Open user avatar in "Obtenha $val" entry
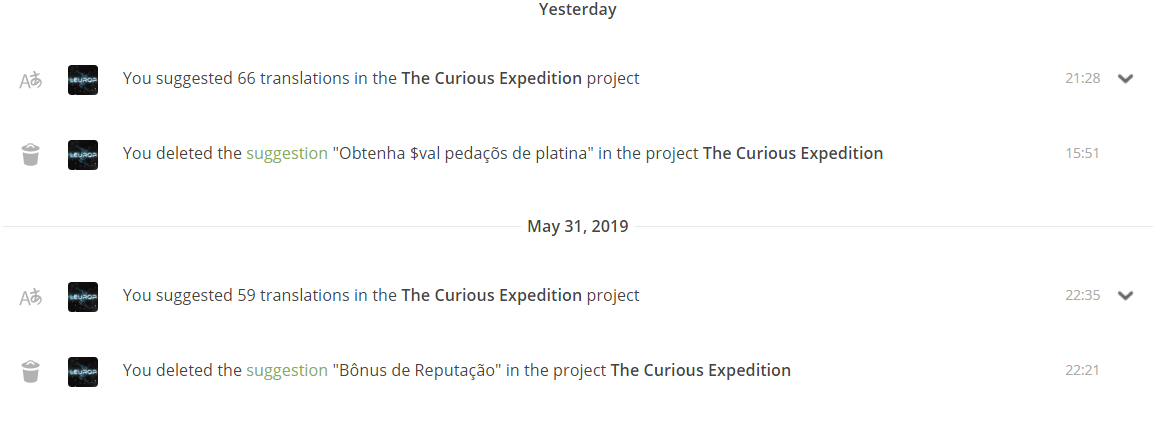Image resolution: width=1169 pixels, height=434 pixels. point(83,155)
